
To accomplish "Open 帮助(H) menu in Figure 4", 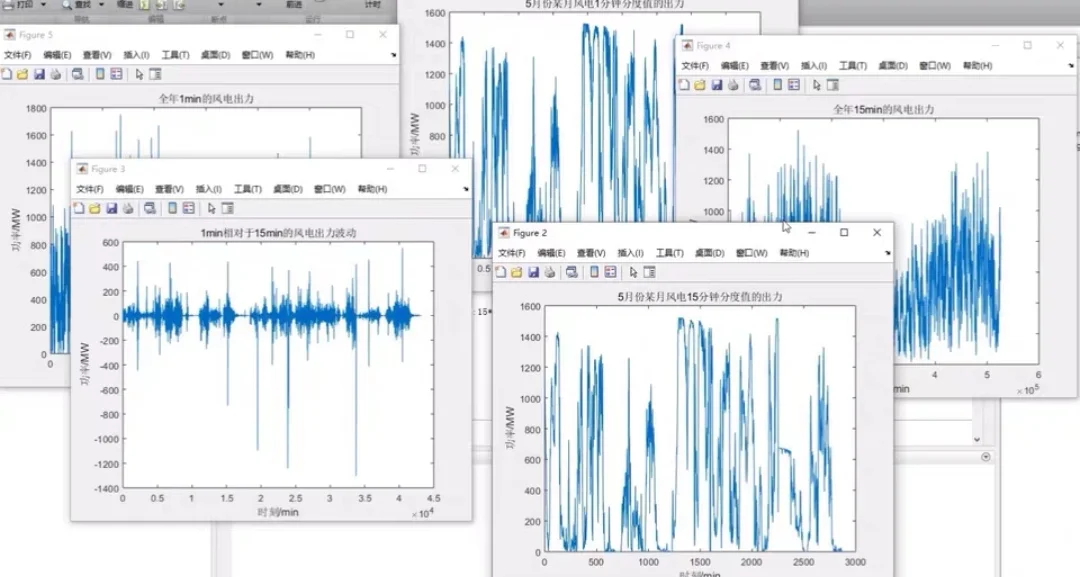I will point(977,66).
